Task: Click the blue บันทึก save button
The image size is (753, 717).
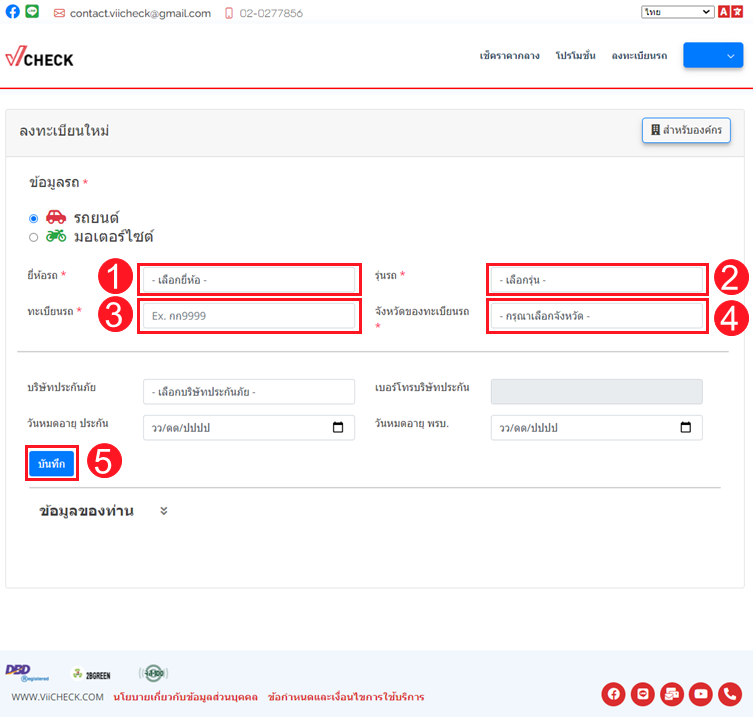Action: coord(51,465)
